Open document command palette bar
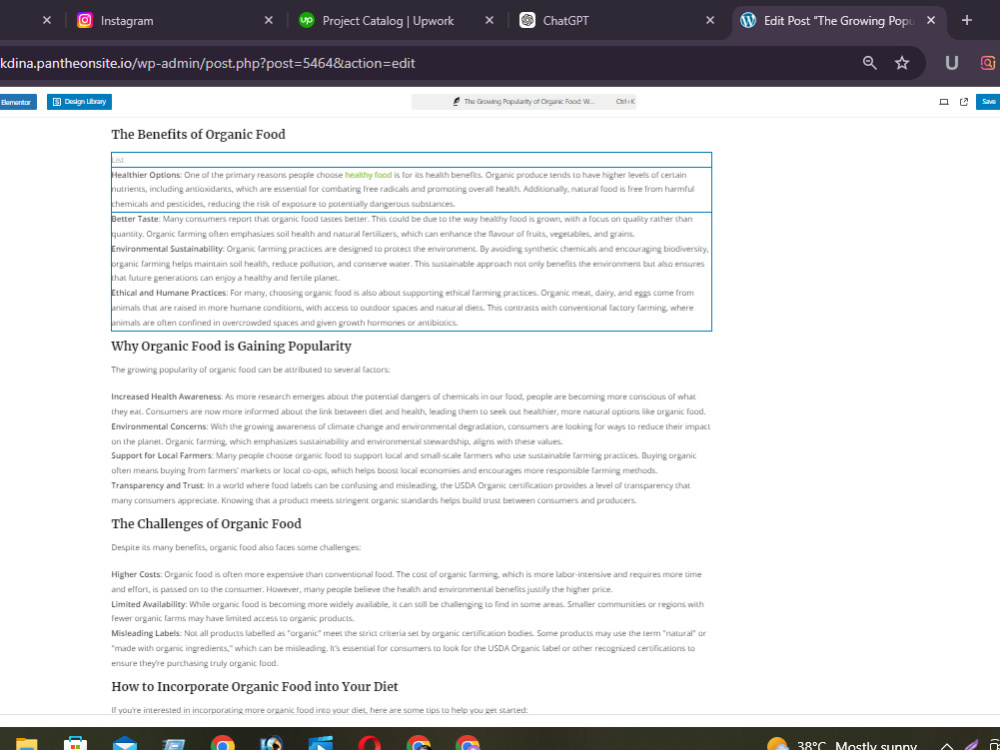Image resolution: width=1000 pixels, height=750 pixels. point(524,101)
